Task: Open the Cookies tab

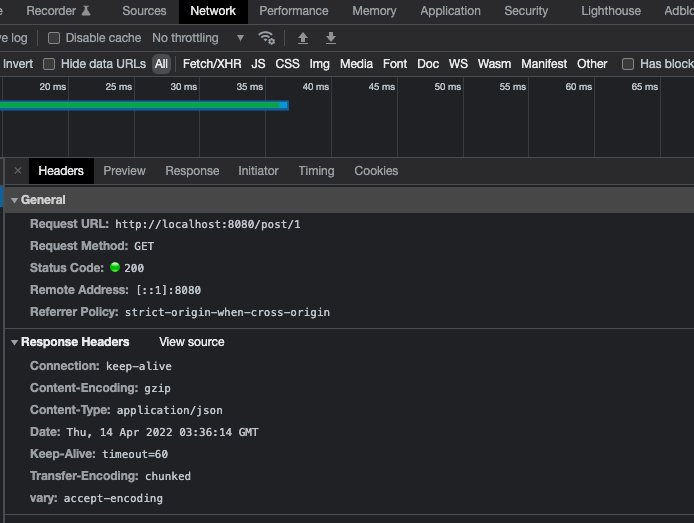Action: (x=376, y=171)
